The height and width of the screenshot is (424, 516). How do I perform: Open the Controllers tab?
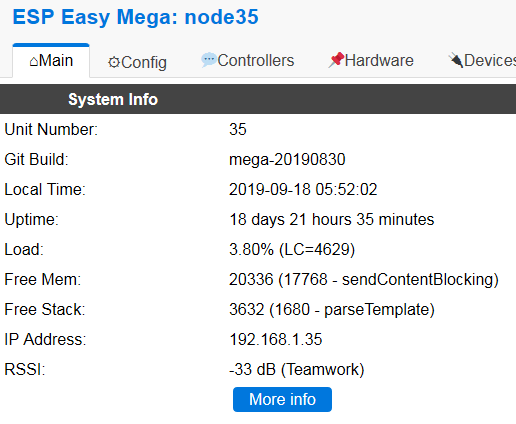coord(248,61)
